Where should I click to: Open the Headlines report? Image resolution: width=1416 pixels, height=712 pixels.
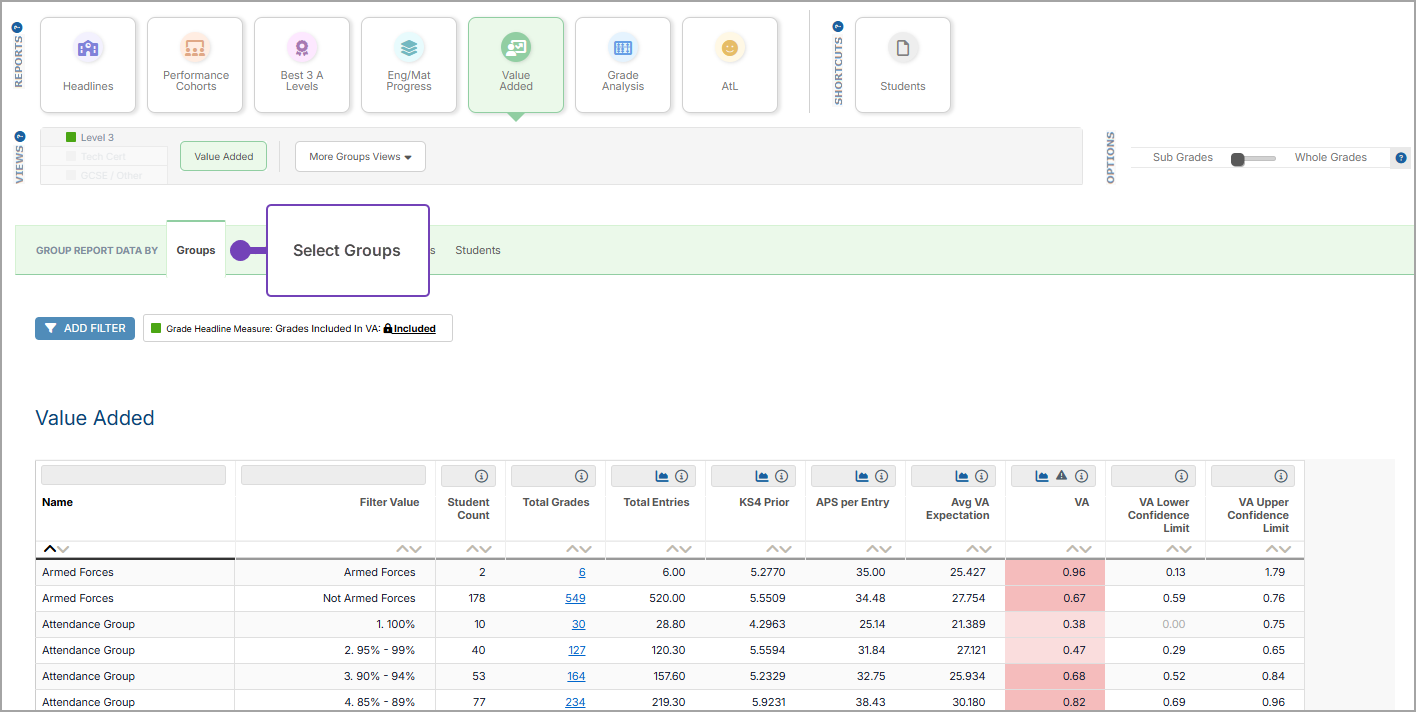(88, 64)
